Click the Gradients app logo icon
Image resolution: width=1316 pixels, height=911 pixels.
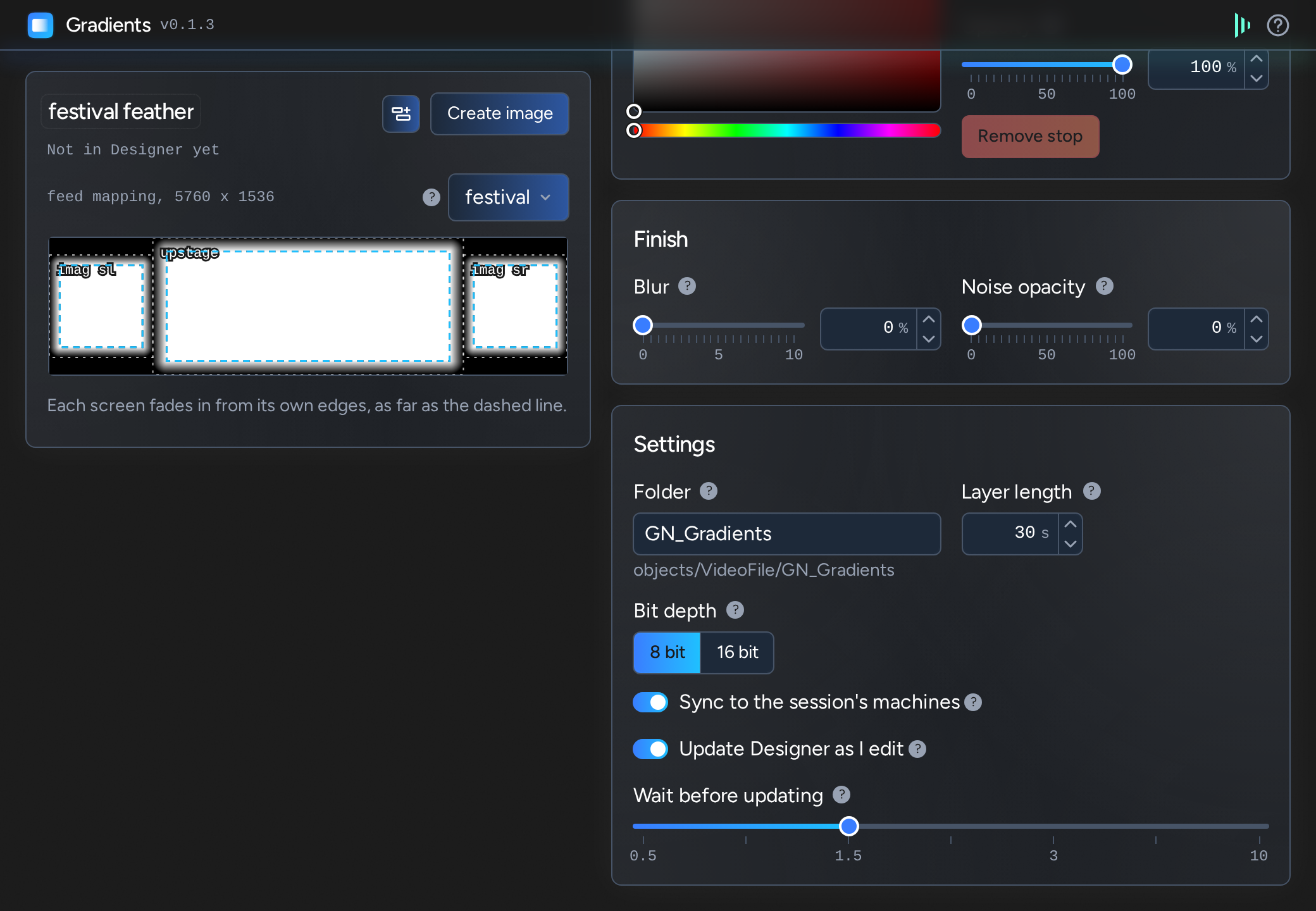point(40,25)
